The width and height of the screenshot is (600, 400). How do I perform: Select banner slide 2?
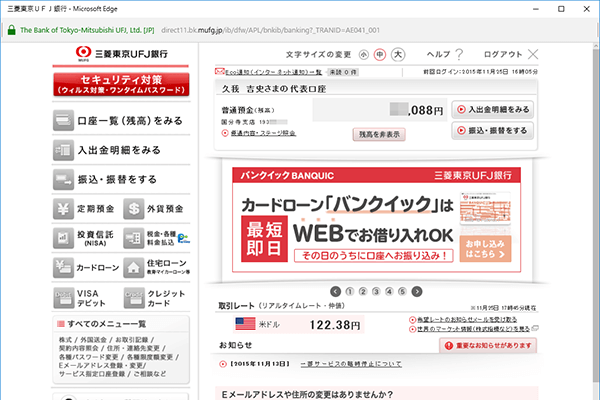363,292
